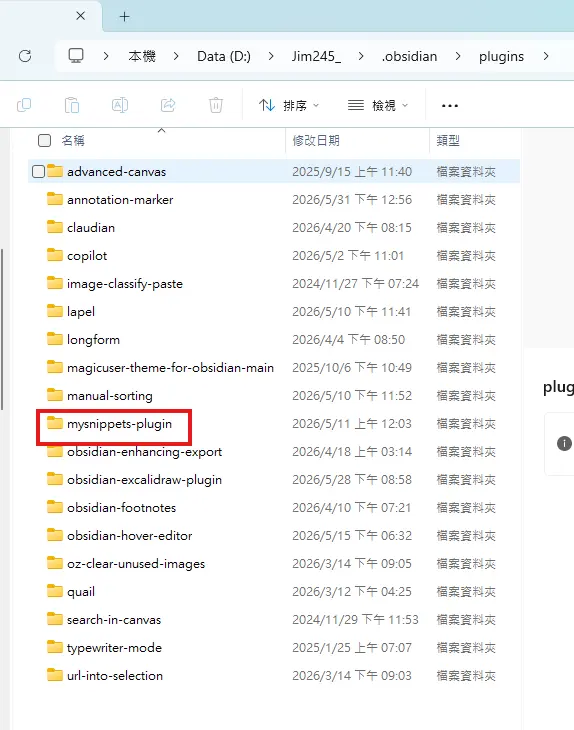
Task: Click the rename toolbar icon
Action: coord(120,105)
